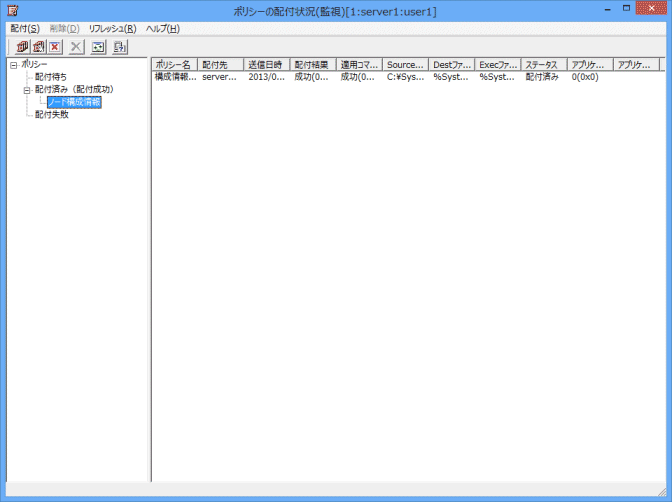This screenshot has height=502, width=672.
Task: Open the リフレッシュ(R) menu
Action: (112, 28)
